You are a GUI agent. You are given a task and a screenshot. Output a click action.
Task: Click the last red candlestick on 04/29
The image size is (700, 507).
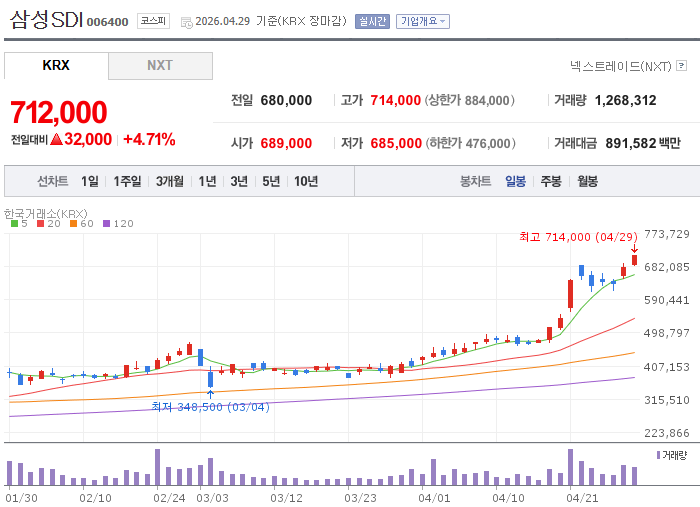pos(634,260)
